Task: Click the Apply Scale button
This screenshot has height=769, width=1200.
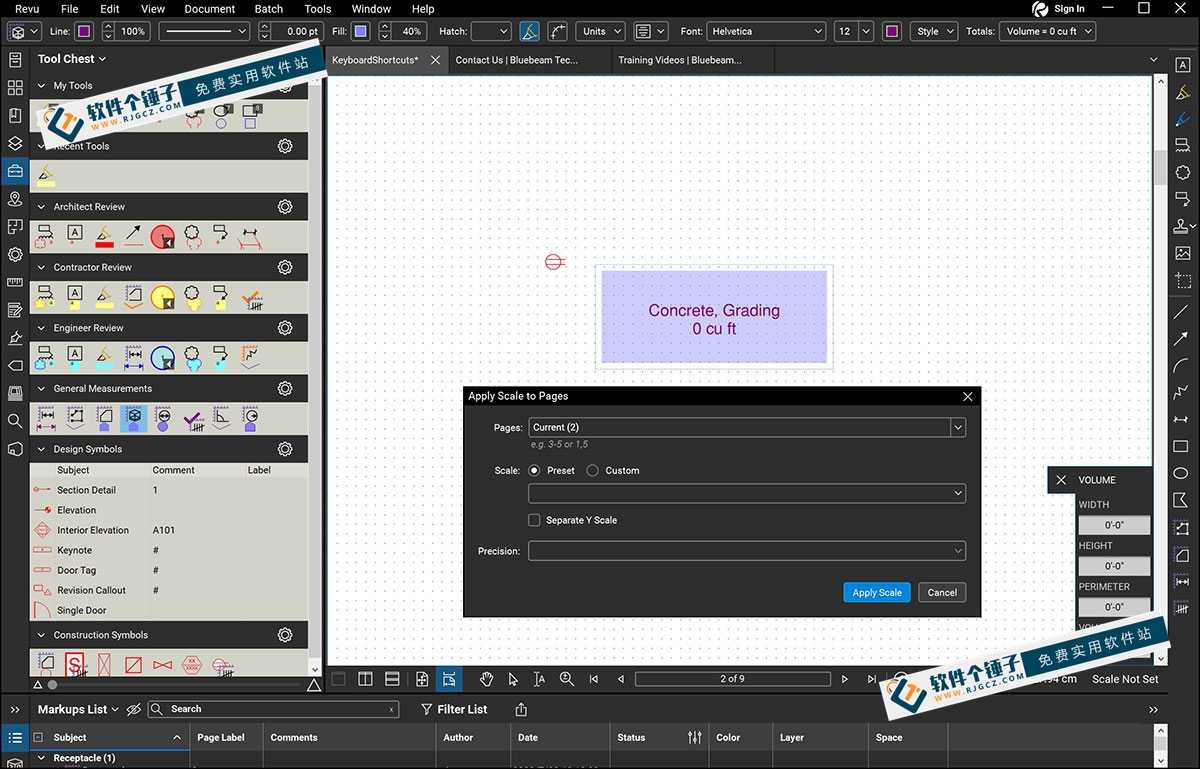Action: coord(877,592)
